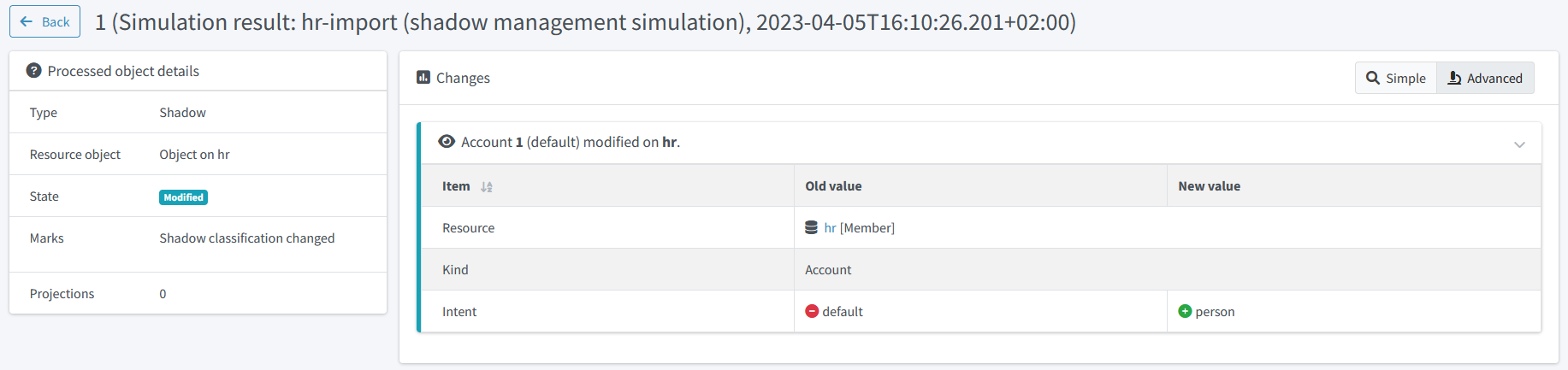This screenshot has height=370, width=1568.
Task: Click the Modified state badge
Action: click(183, 197)
